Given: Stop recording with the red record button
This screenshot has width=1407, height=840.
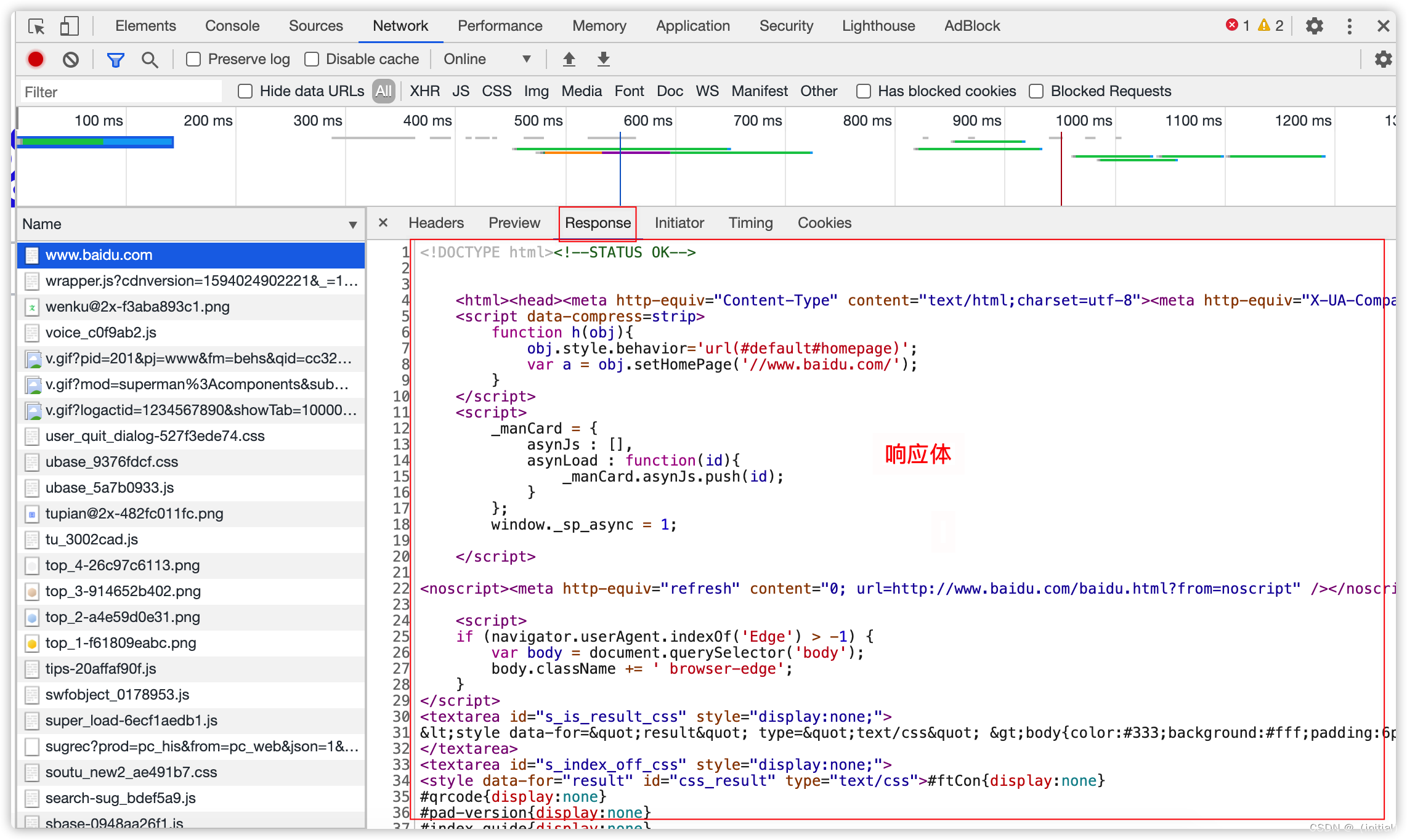Looking at the screenshot, I should [x=36, y=59].
